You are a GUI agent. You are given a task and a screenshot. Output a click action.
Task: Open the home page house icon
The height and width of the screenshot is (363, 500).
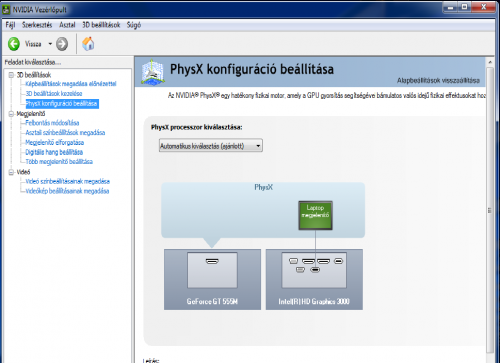(x=88, y=44)
